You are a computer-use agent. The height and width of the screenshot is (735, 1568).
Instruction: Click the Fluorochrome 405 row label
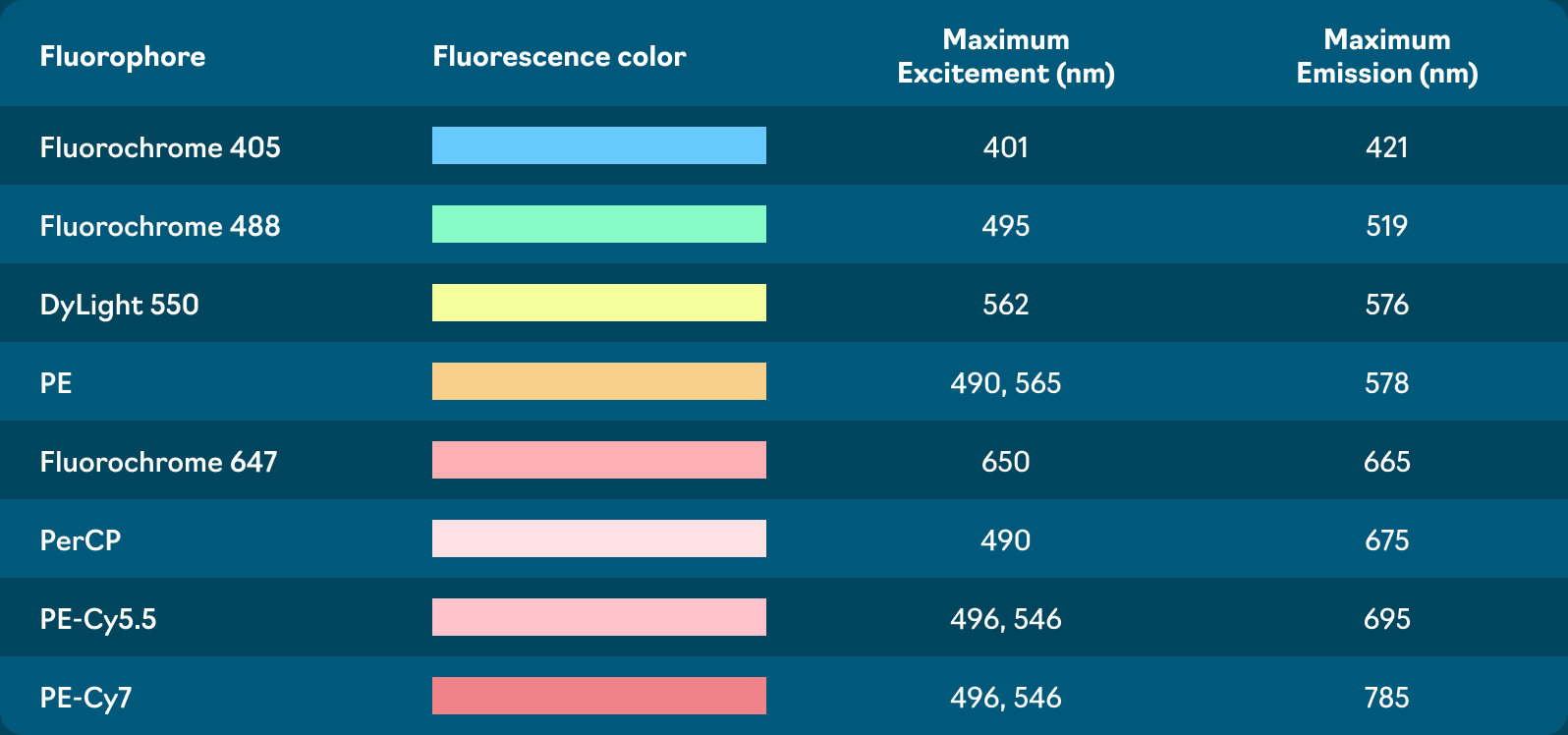coord(160,147)
